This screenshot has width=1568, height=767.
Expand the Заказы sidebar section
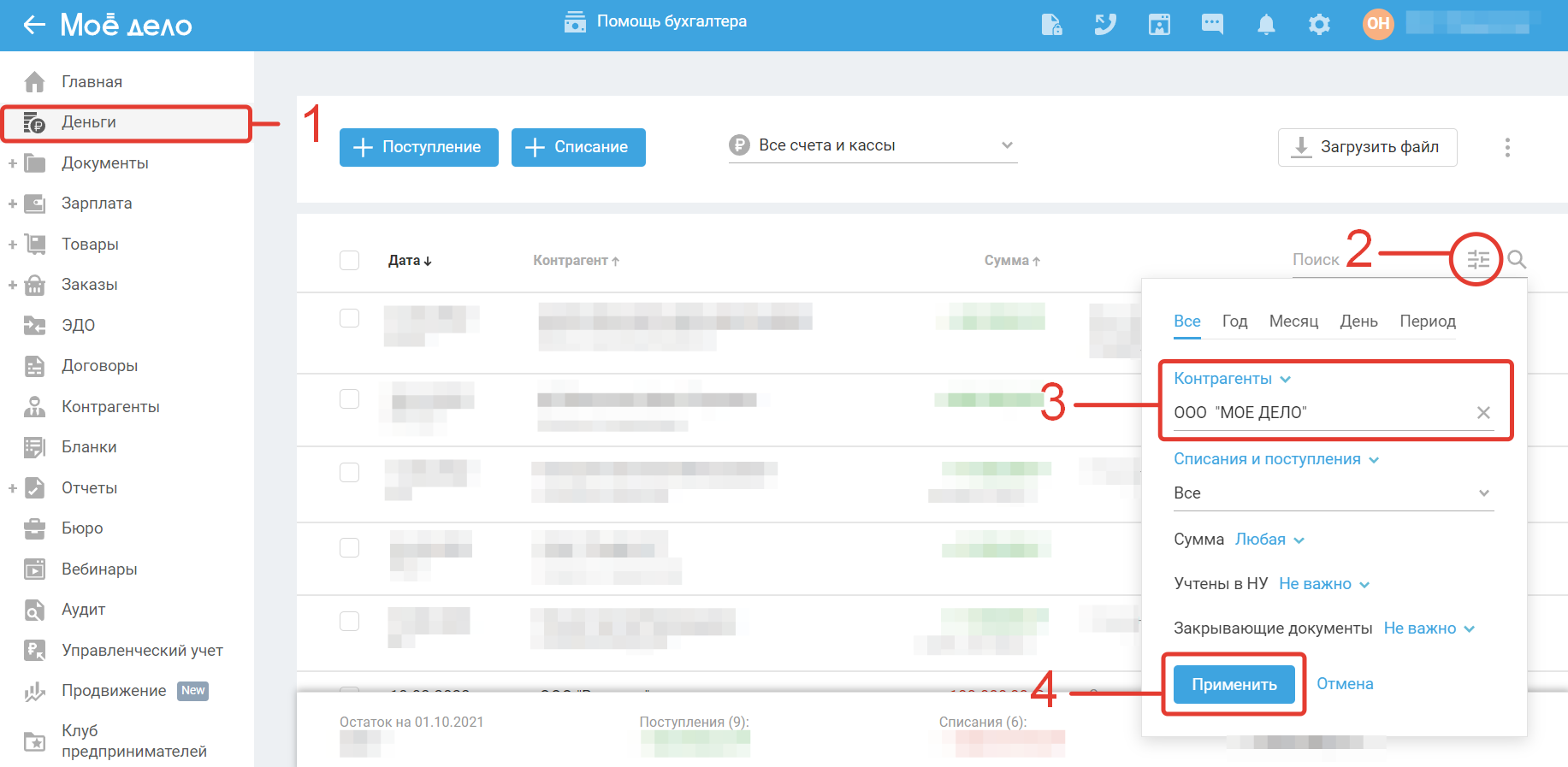[13, 285]
